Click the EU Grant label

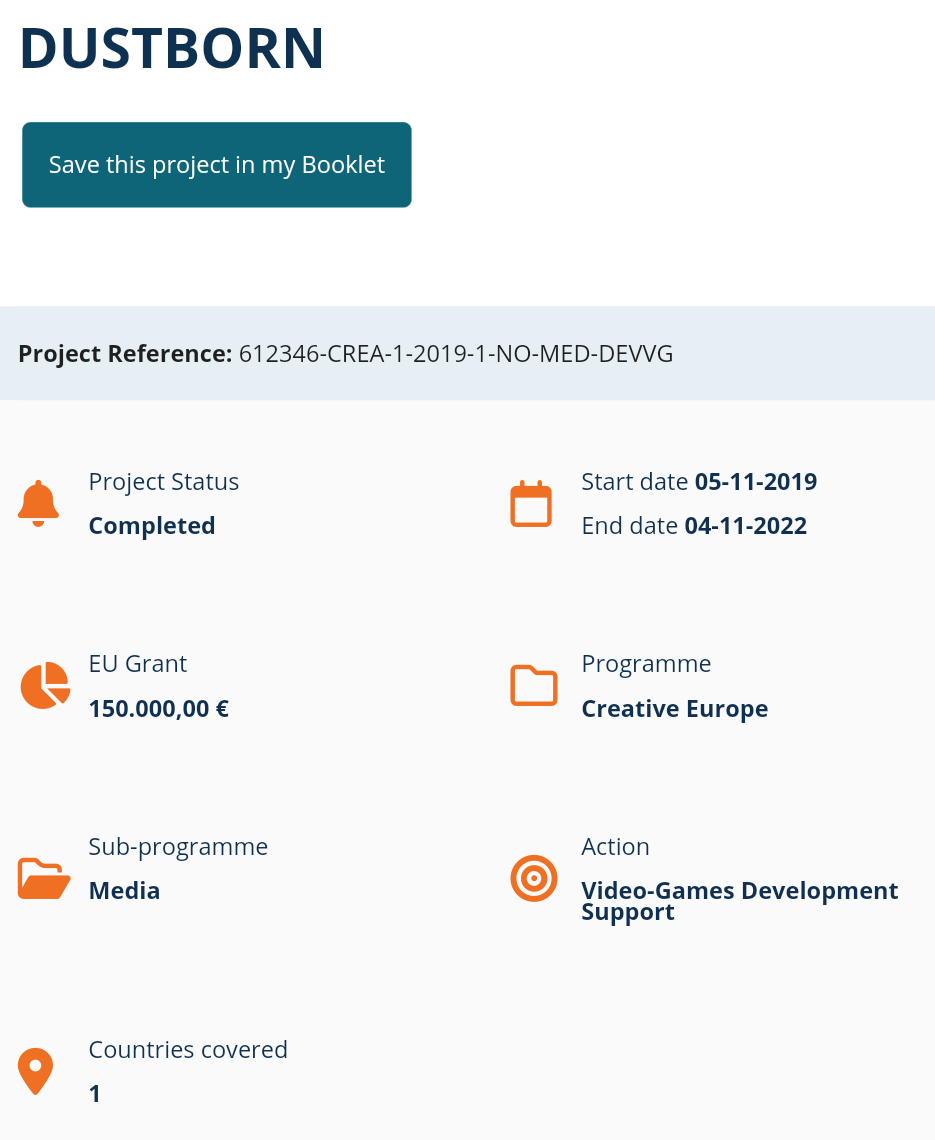[138, 664]
